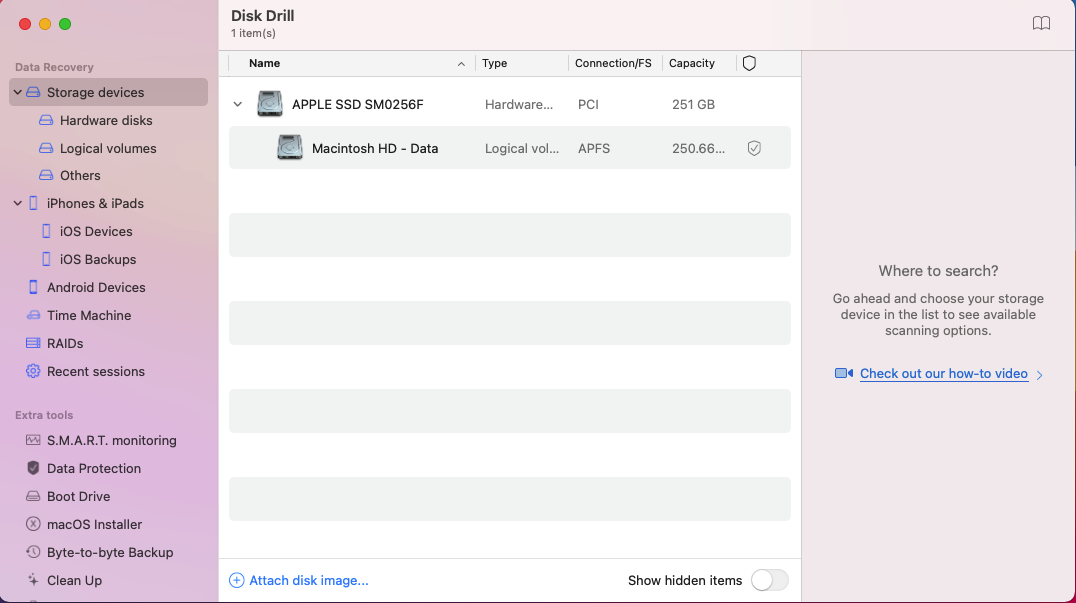Image resolution: width=1076 pixels, height=603 pixels.
Task: Collapse the APPLE SSD SM0256F row
Action: [237, 104]
